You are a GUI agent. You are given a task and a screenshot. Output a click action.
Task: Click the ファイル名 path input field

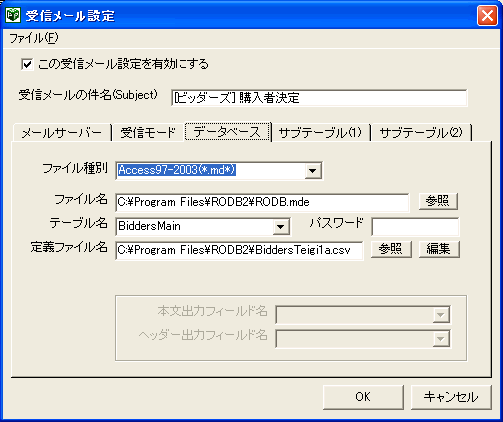pos(262,202)
